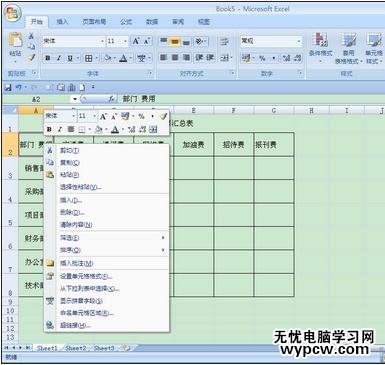Click the accounting number format icon in ribbon

246,58
